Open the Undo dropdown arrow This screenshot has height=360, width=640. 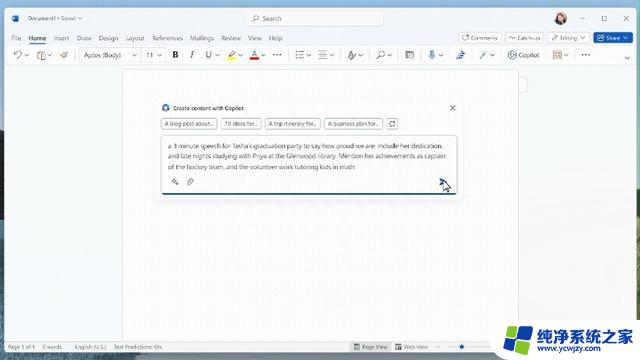[27, 55]
